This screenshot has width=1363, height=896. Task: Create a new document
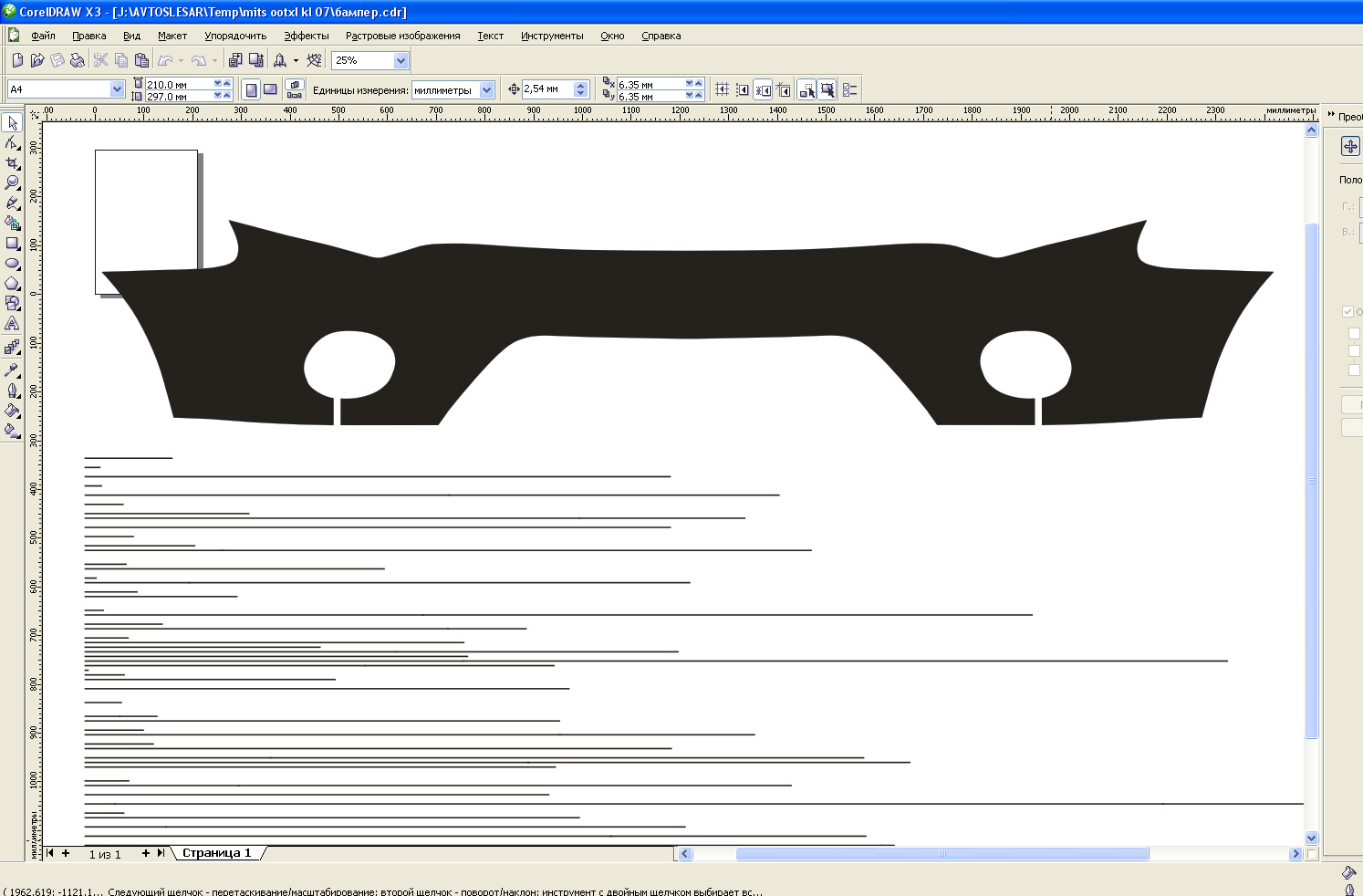pyautogui.click(x=17, y=60)
